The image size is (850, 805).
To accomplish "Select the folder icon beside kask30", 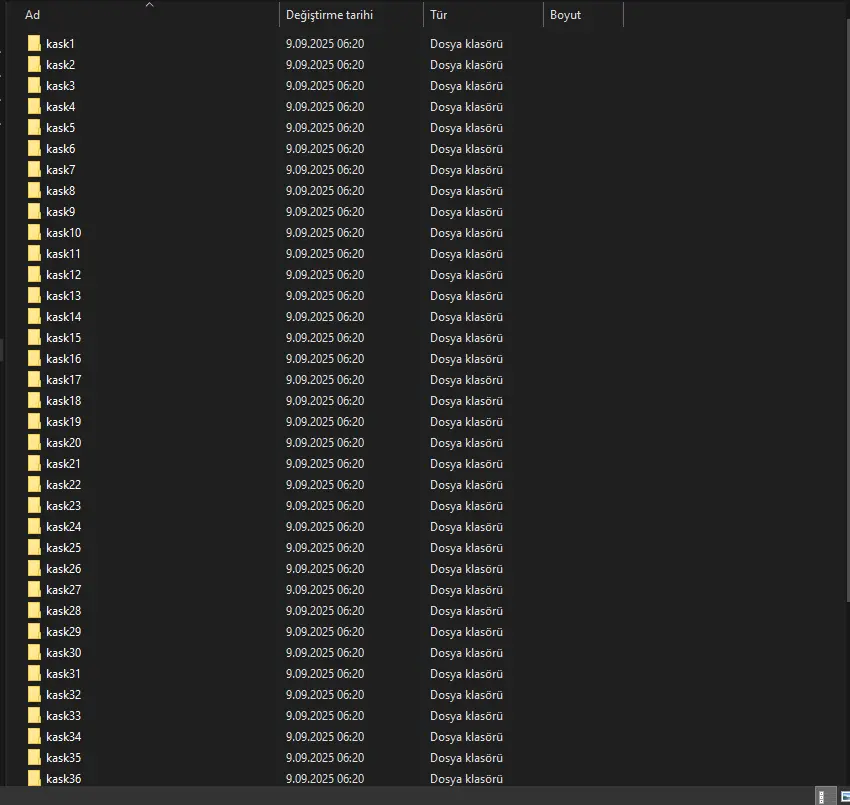I will (34, 653).
